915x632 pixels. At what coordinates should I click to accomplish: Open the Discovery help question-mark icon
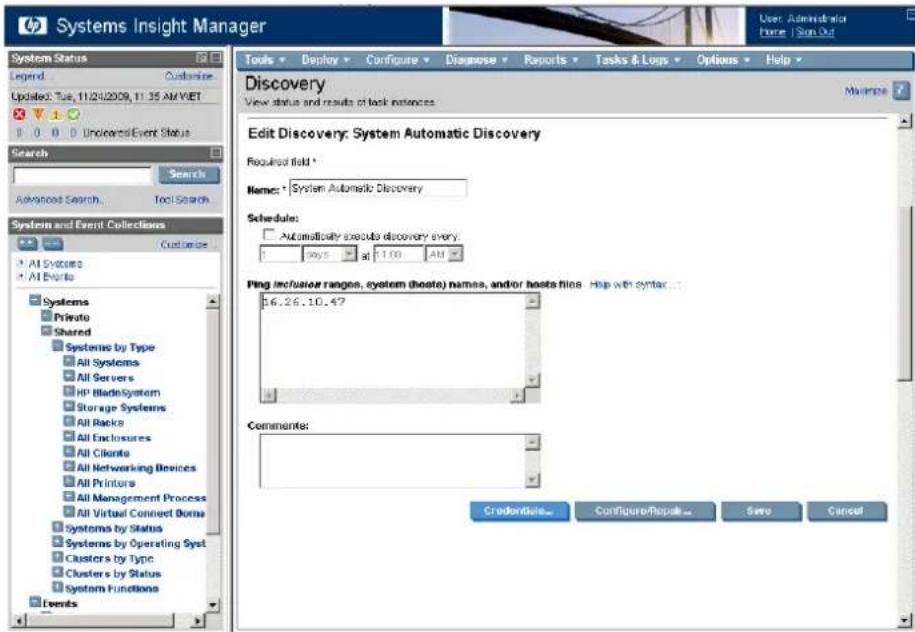coord(902,90)
